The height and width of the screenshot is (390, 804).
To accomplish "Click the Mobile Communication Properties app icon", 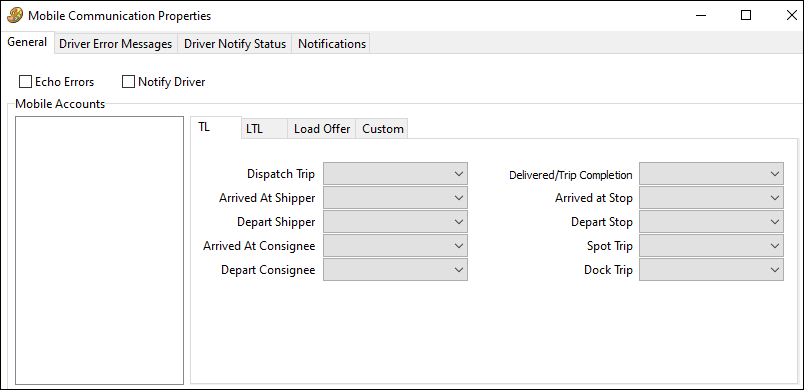I will pyautogui.click(x=15, y=15).
